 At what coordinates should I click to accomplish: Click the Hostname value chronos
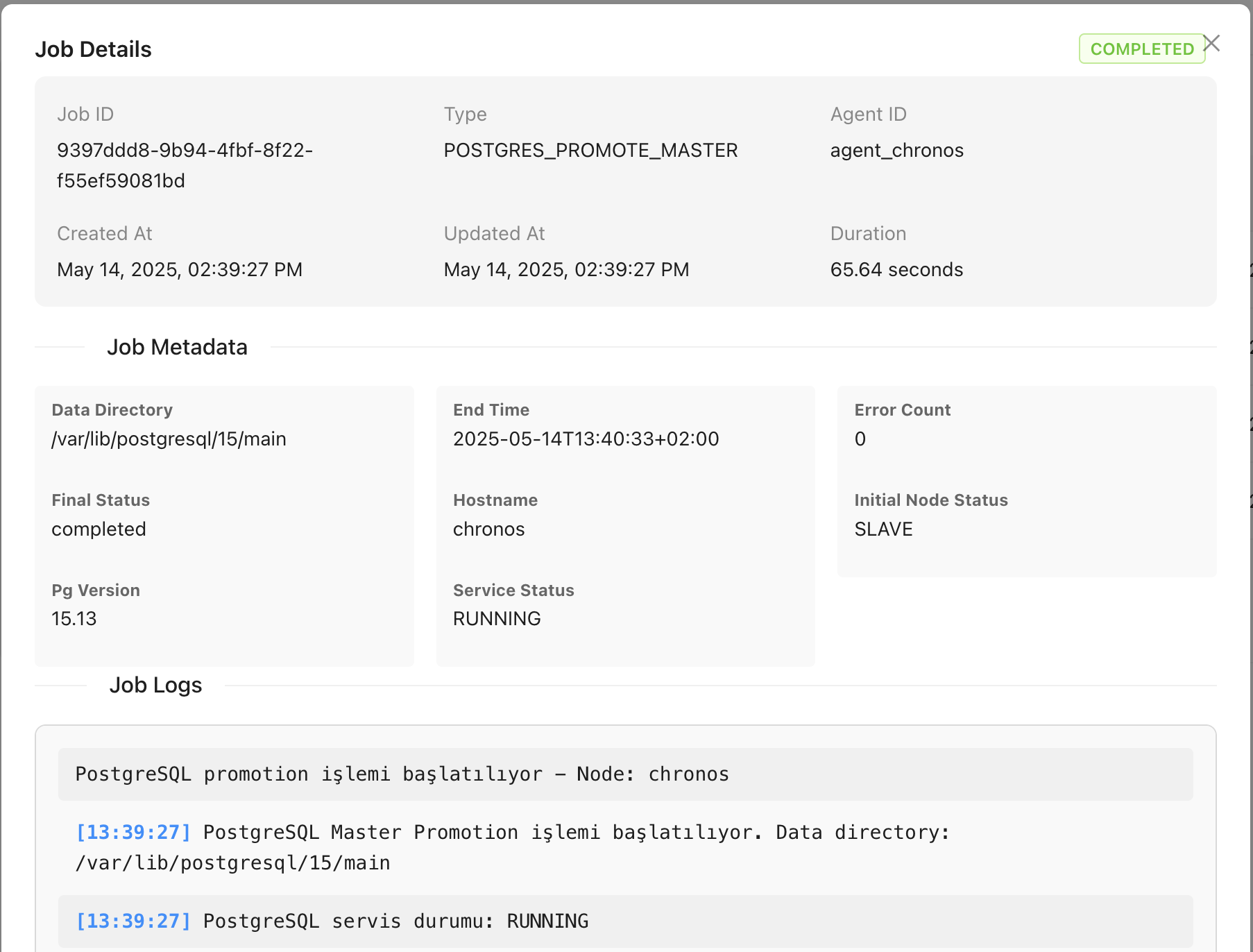click(488, 529)
